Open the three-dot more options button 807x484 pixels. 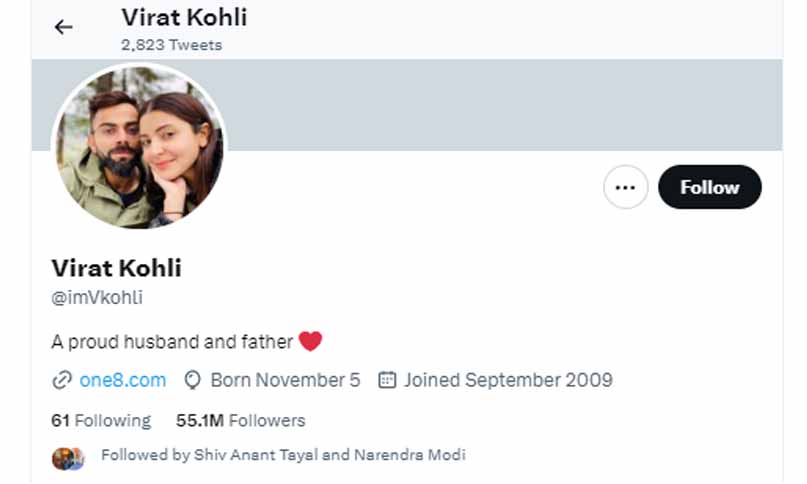[626, 187]
